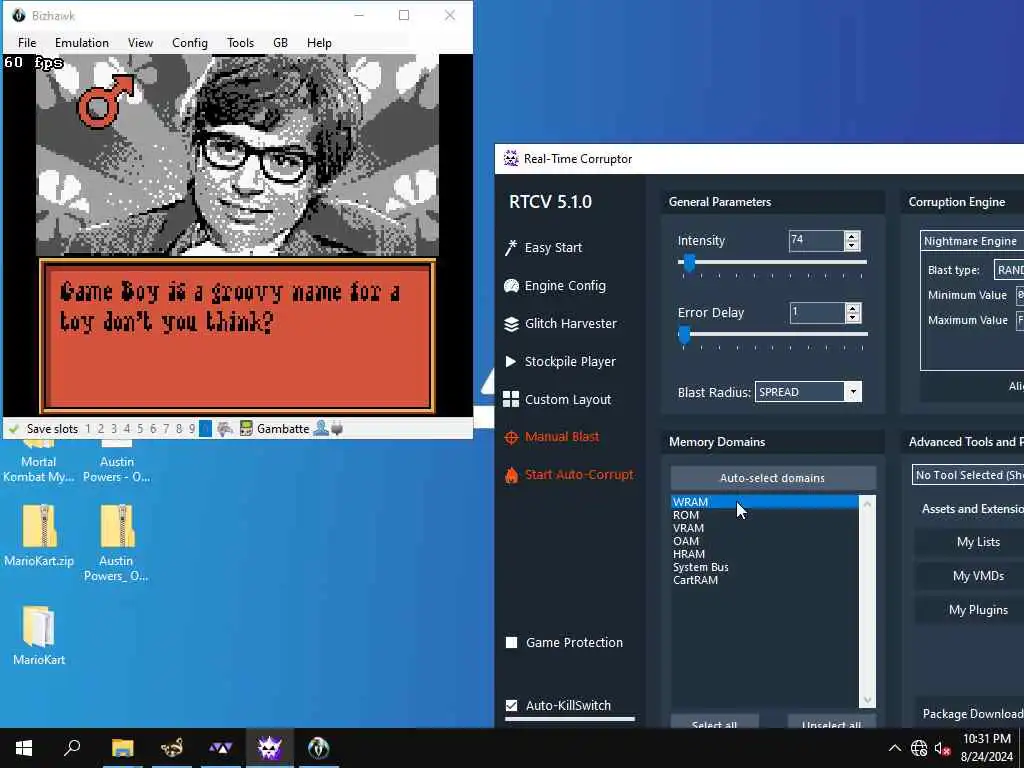
Task: Open the Config menu in Bizhawk
Action: coord(189,42)
